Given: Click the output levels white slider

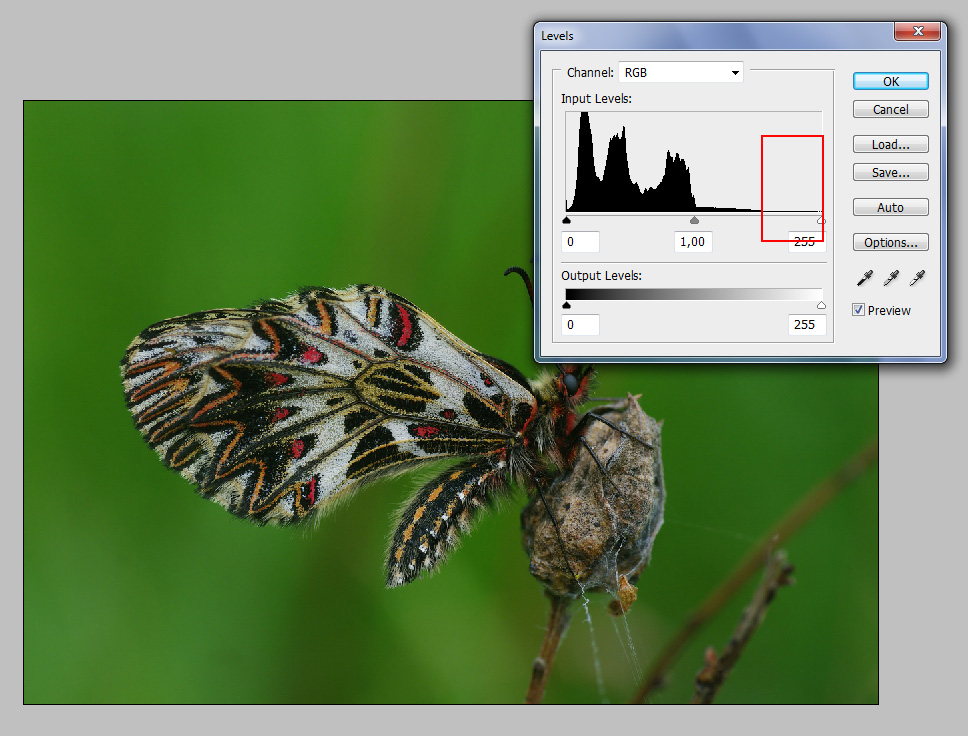Looking at the screenshot, I should 821,305.
